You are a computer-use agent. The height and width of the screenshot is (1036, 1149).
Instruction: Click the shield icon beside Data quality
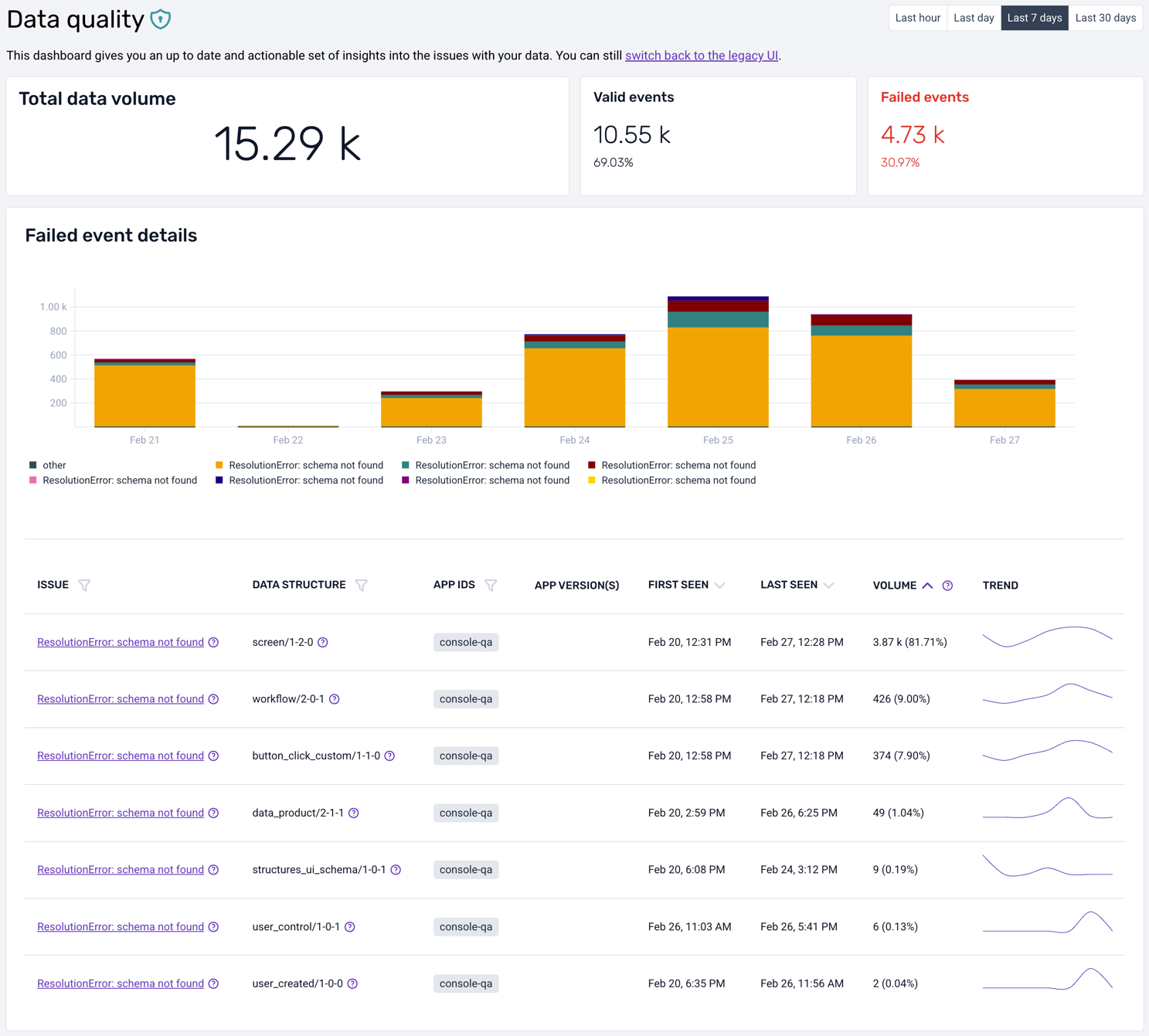(x=161, y=19)
